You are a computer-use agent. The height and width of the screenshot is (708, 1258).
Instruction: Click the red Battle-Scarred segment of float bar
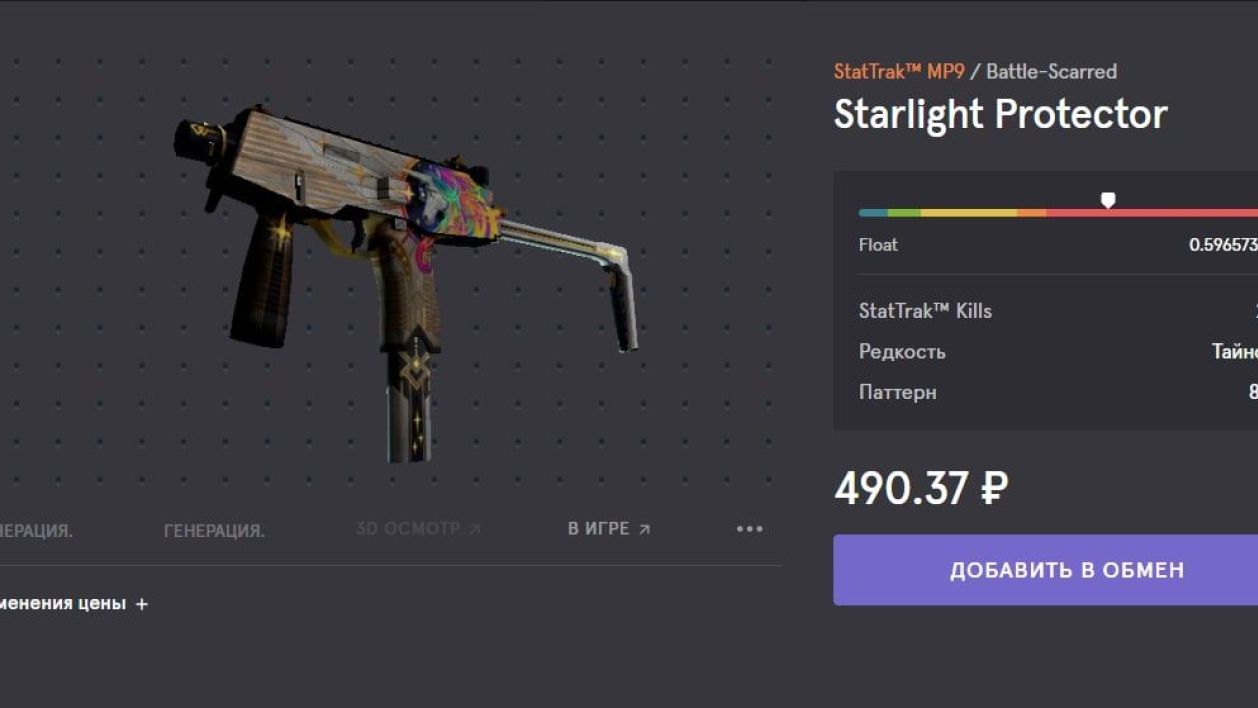pos(1152,213)
